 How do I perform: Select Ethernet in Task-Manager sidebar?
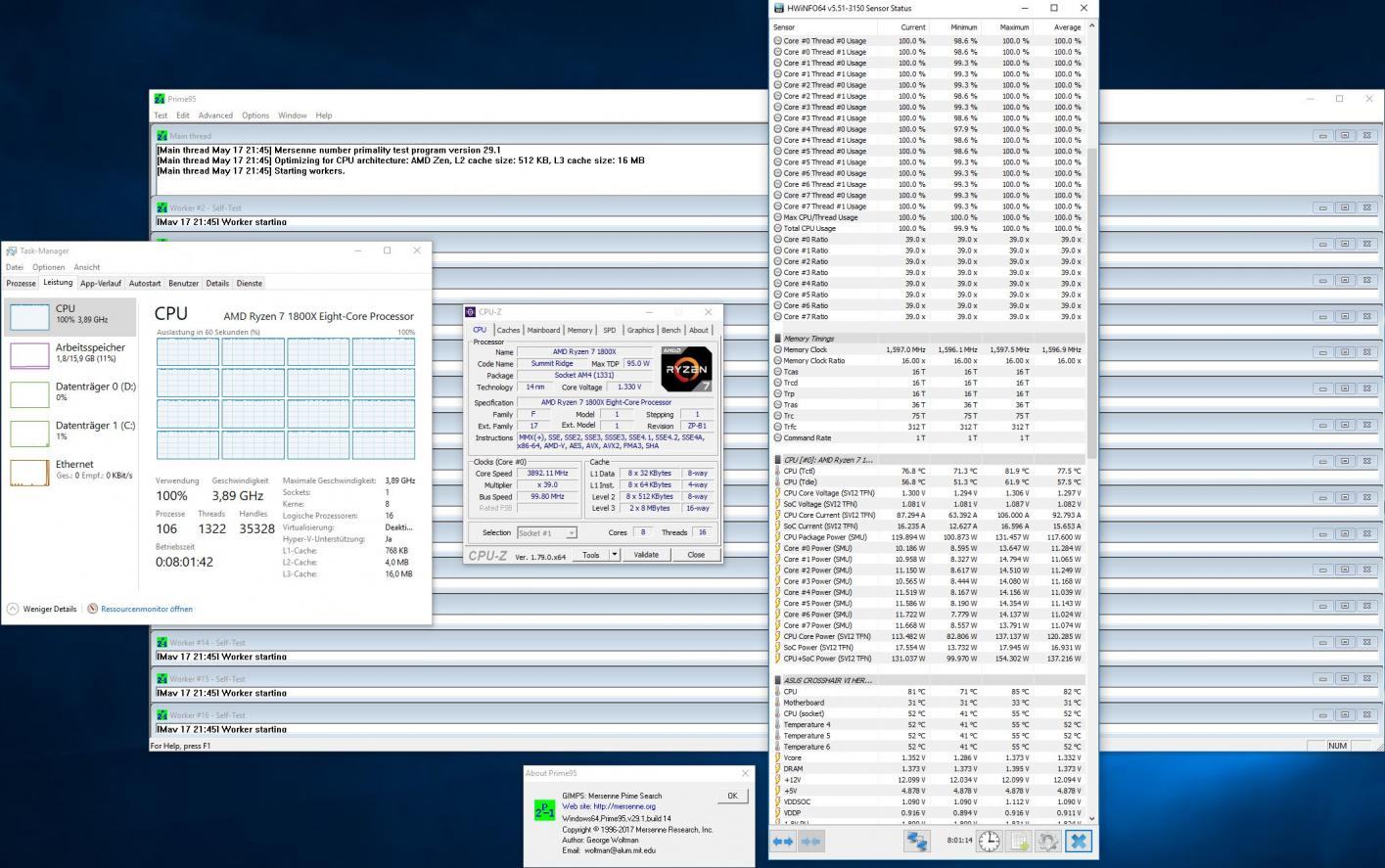(x=70, y=471)
